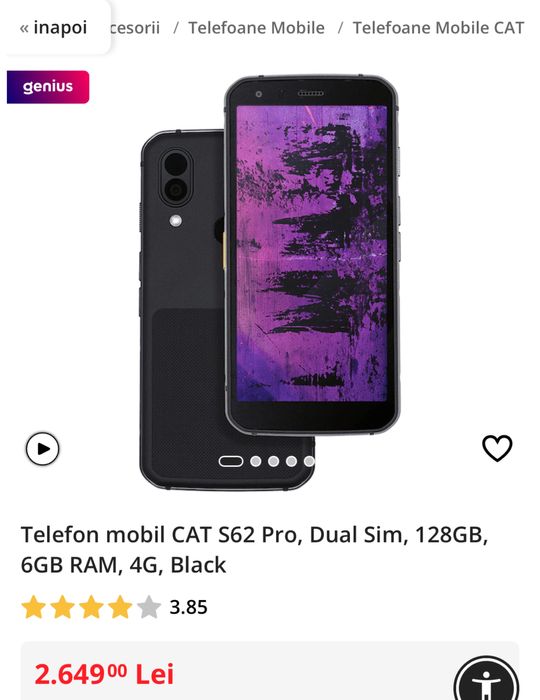The image size is (540, 700).
Task: Click the first gold rating star
Action: 33,607
